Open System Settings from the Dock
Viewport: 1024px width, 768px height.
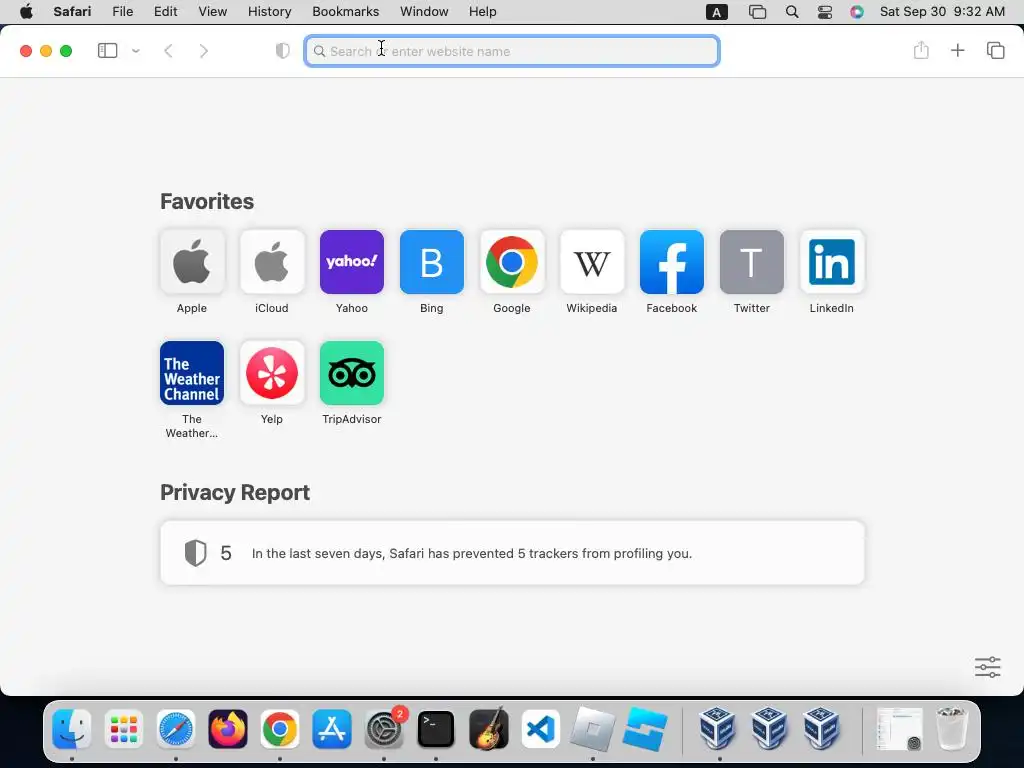[384, 729]
